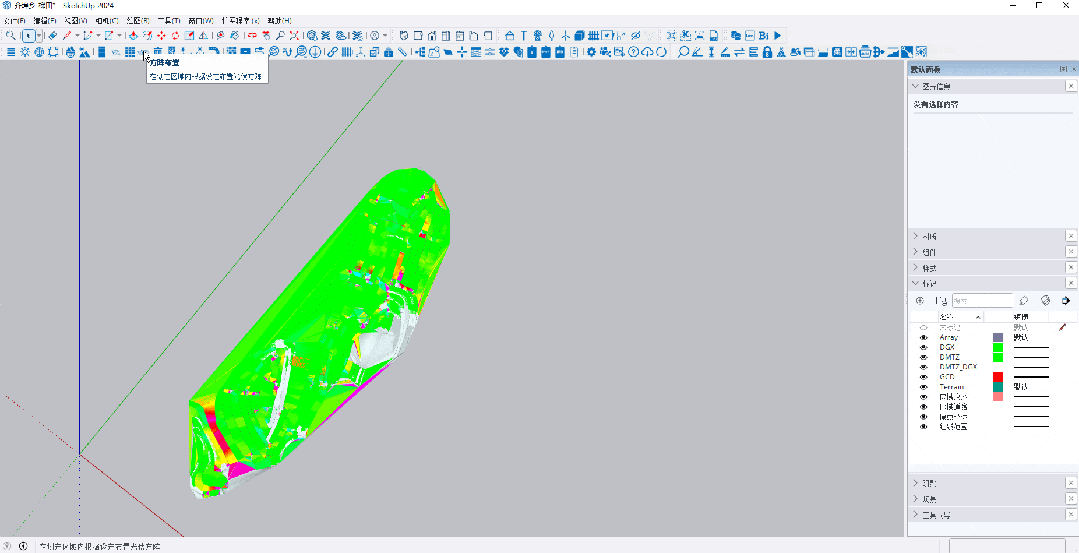Choose the Rotate tool
Screen dimensions: 1079x553
pos(174,35)
